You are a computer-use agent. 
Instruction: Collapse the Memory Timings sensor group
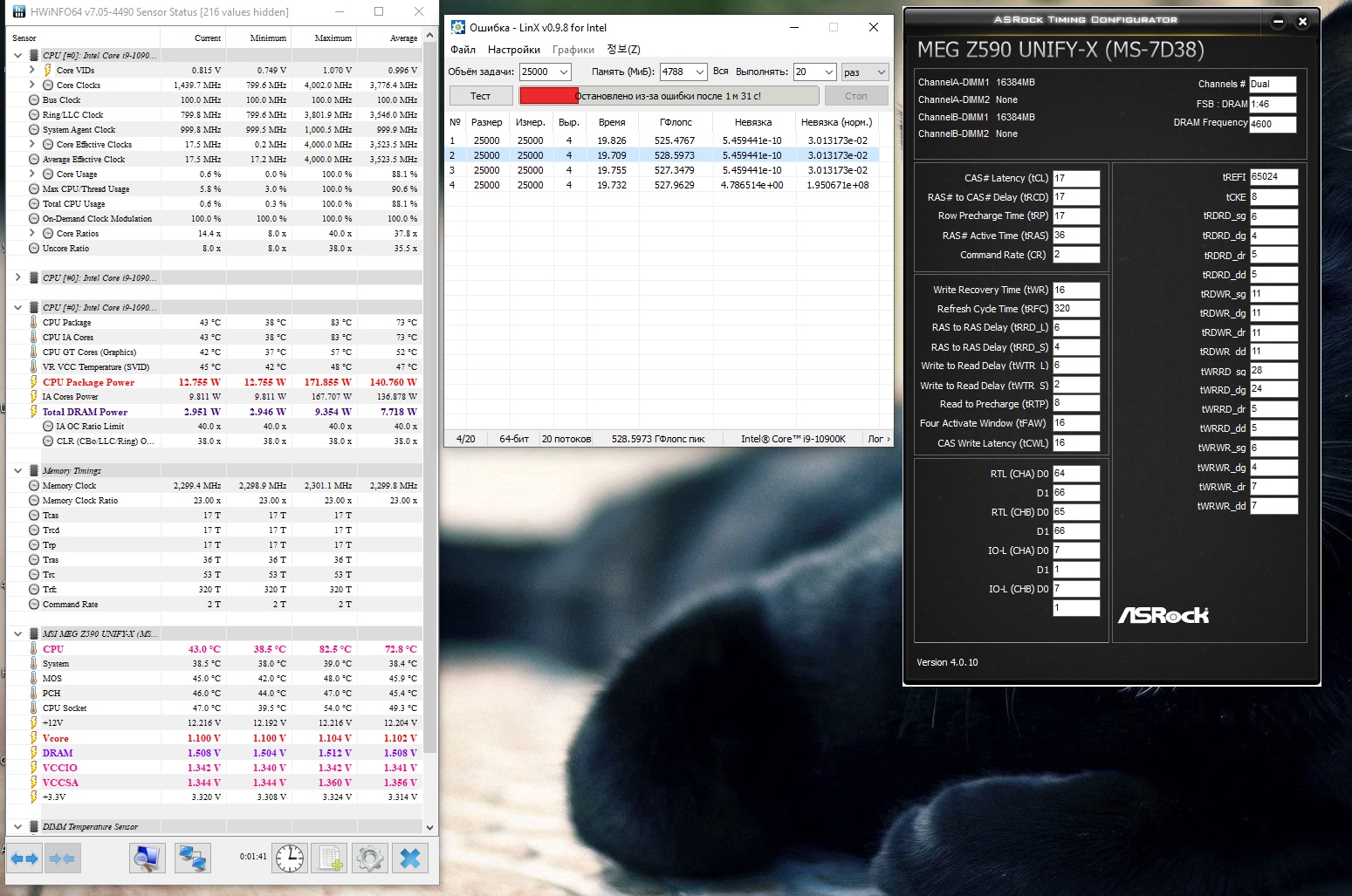17,471
